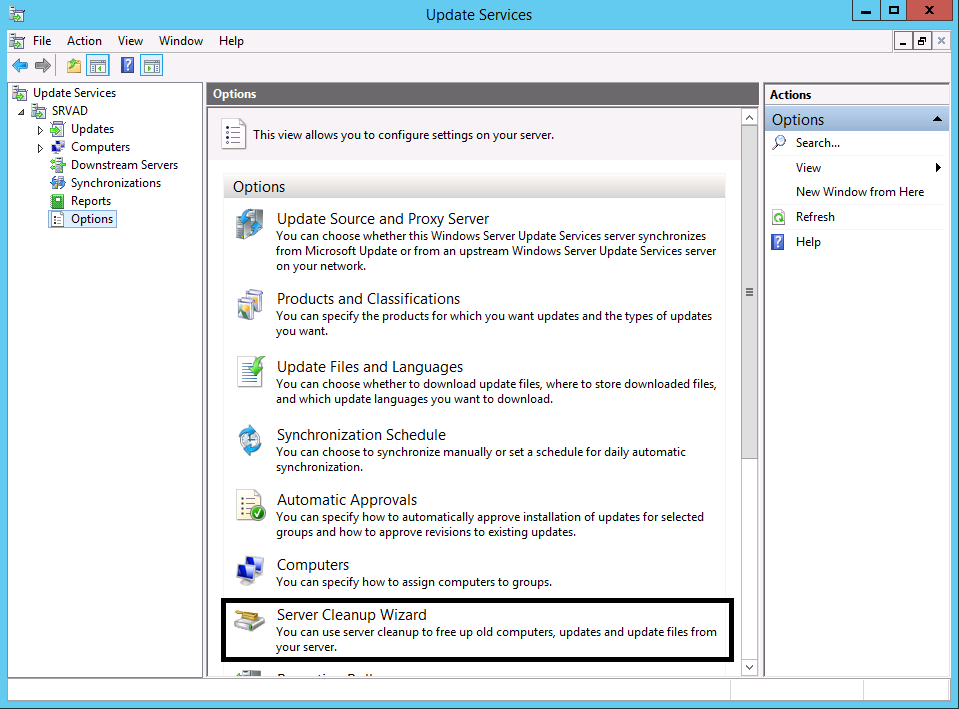Click the scroll up arrow in Options pane
The width and height of the screenshot is (959, 709).
[x=749, y=117]
